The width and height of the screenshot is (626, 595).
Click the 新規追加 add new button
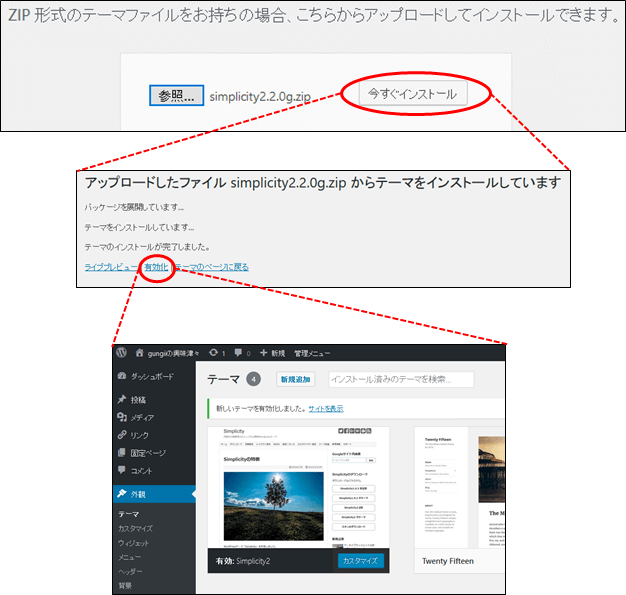click(295, 379)
